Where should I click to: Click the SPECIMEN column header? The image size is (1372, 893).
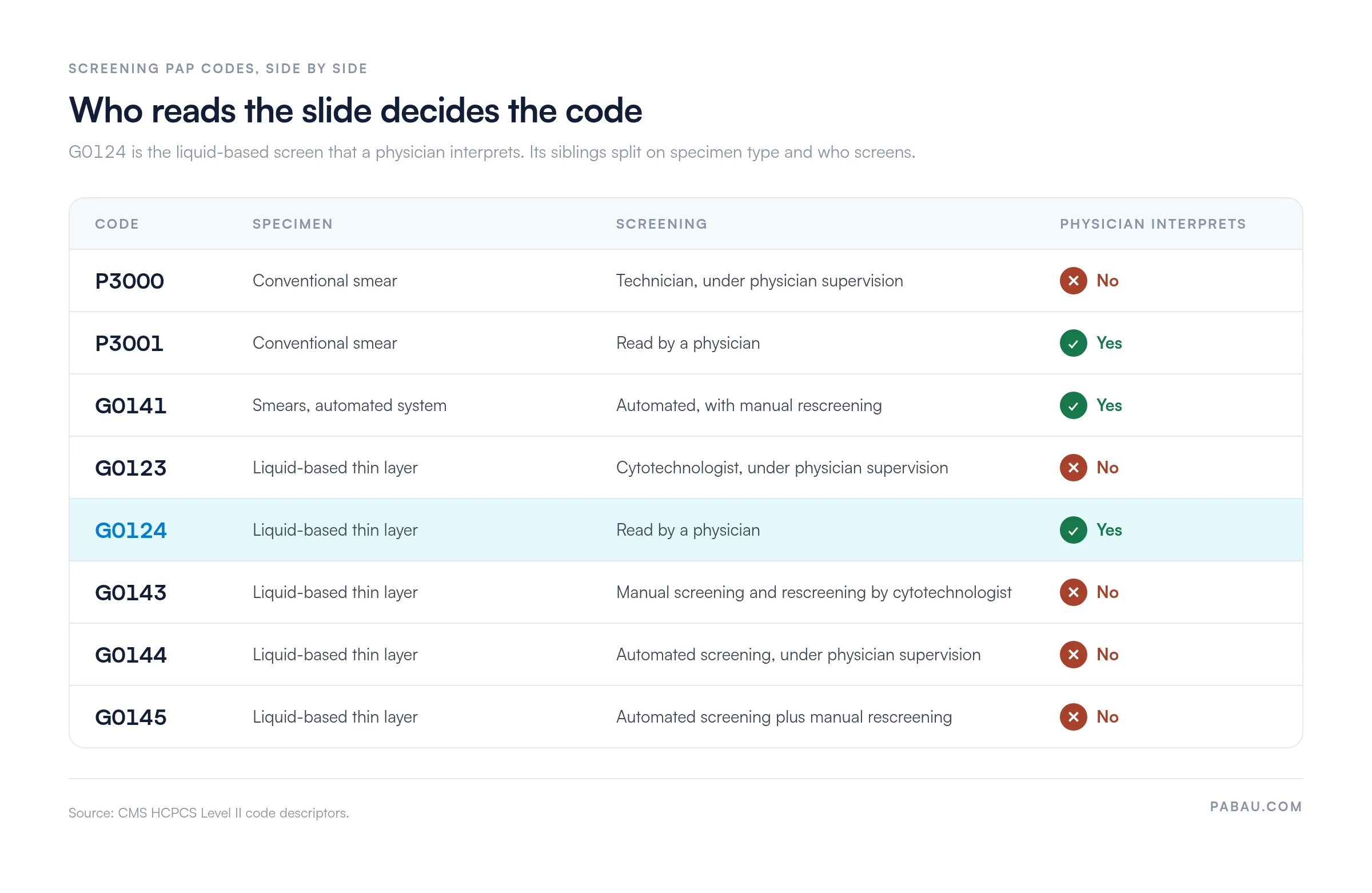[x=293, y=224]
